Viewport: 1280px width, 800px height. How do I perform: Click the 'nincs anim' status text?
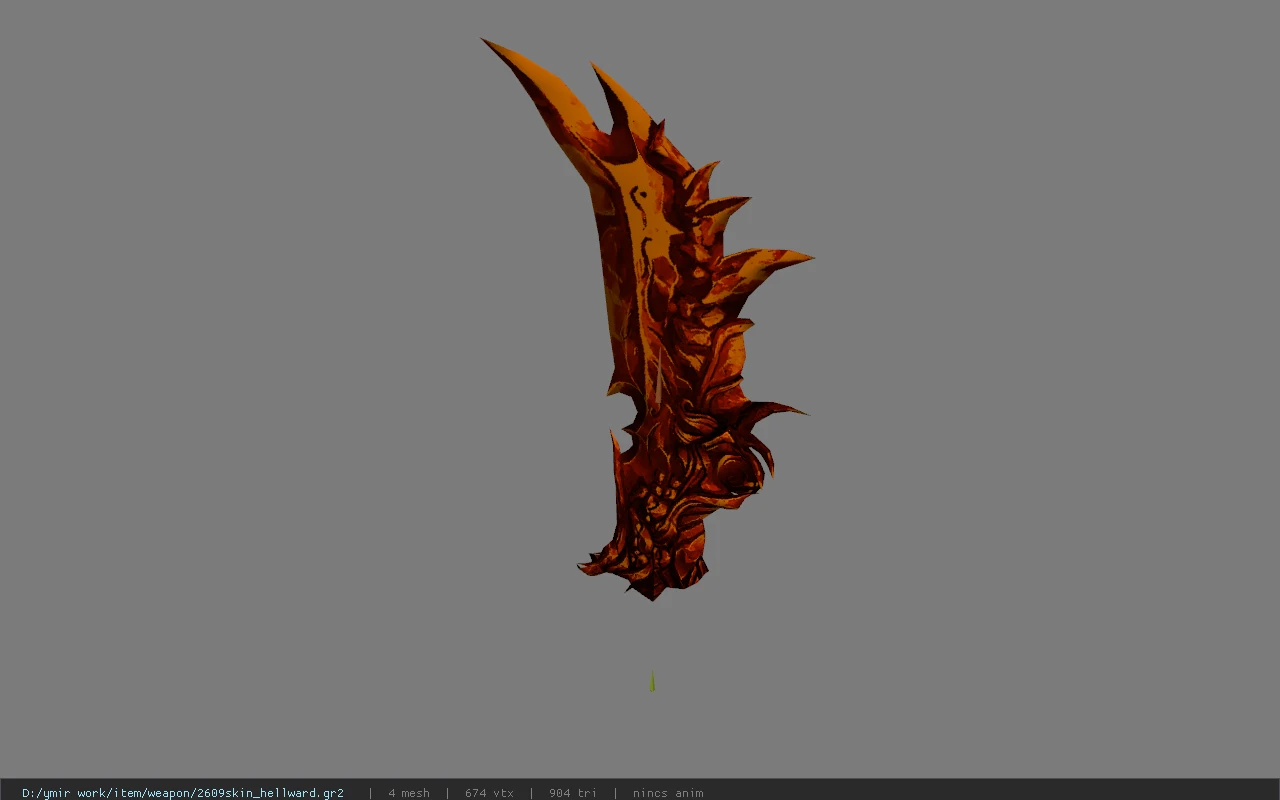[x=668, y=793]
